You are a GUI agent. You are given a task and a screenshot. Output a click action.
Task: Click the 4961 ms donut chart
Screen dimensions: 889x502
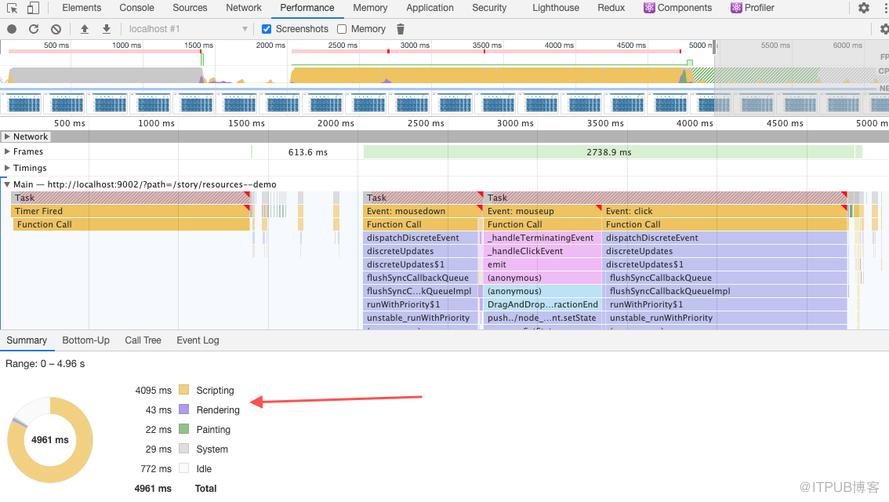tap(50, 440)
